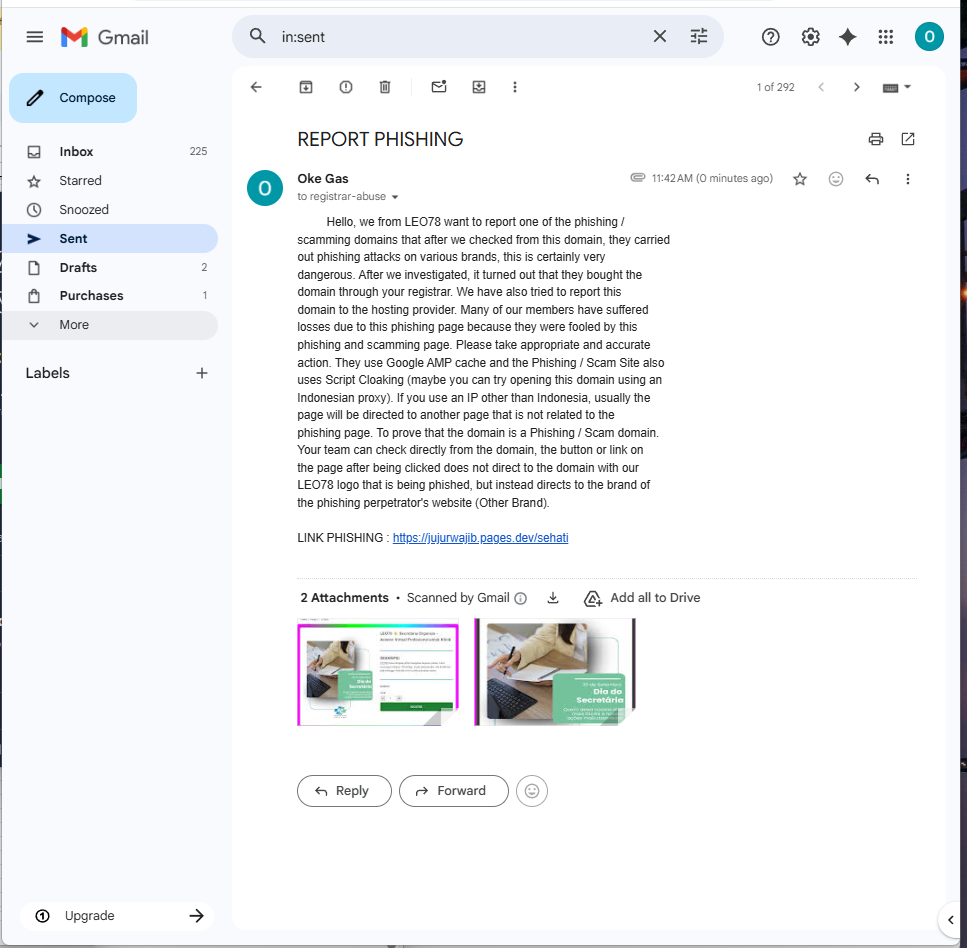Click Add all to Drive
967x948 pixels.
pos(642,598)
